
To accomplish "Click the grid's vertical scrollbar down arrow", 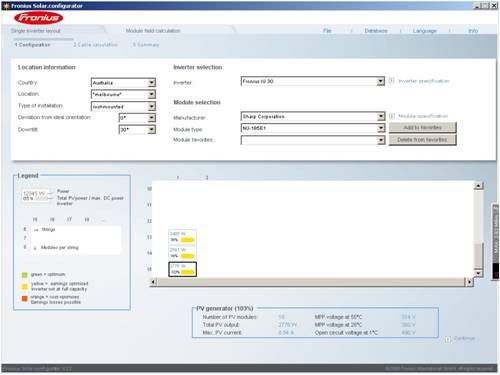I will click(x=478, y=273).
